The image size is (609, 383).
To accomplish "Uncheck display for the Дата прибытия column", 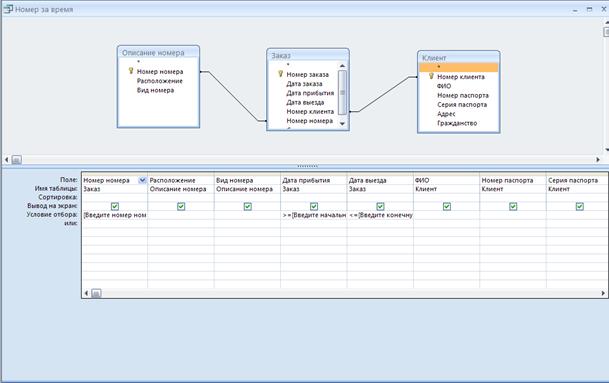I will coord(314,206).
